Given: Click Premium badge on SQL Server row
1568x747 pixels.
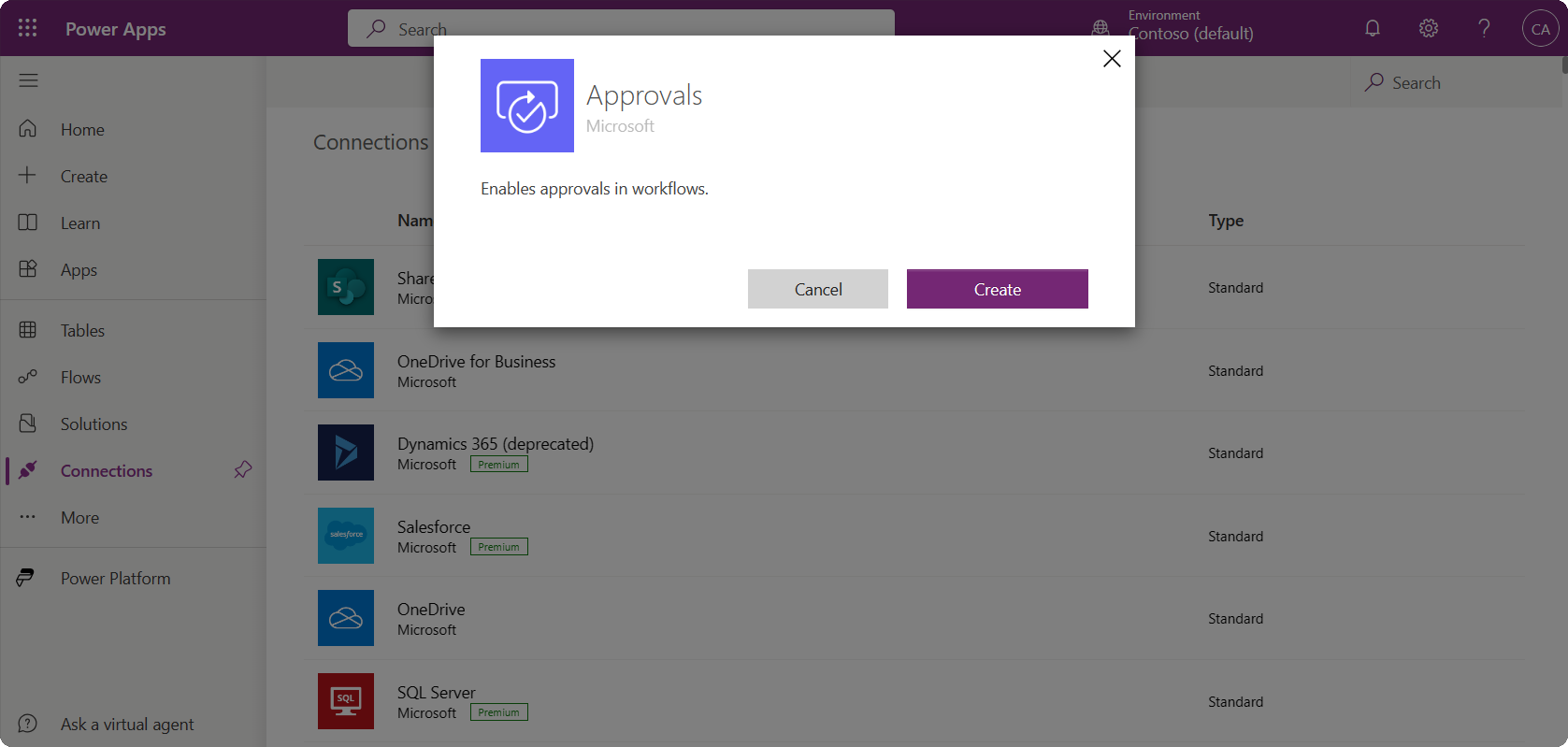Looking at the screenshot, I should tap(499, 712).
